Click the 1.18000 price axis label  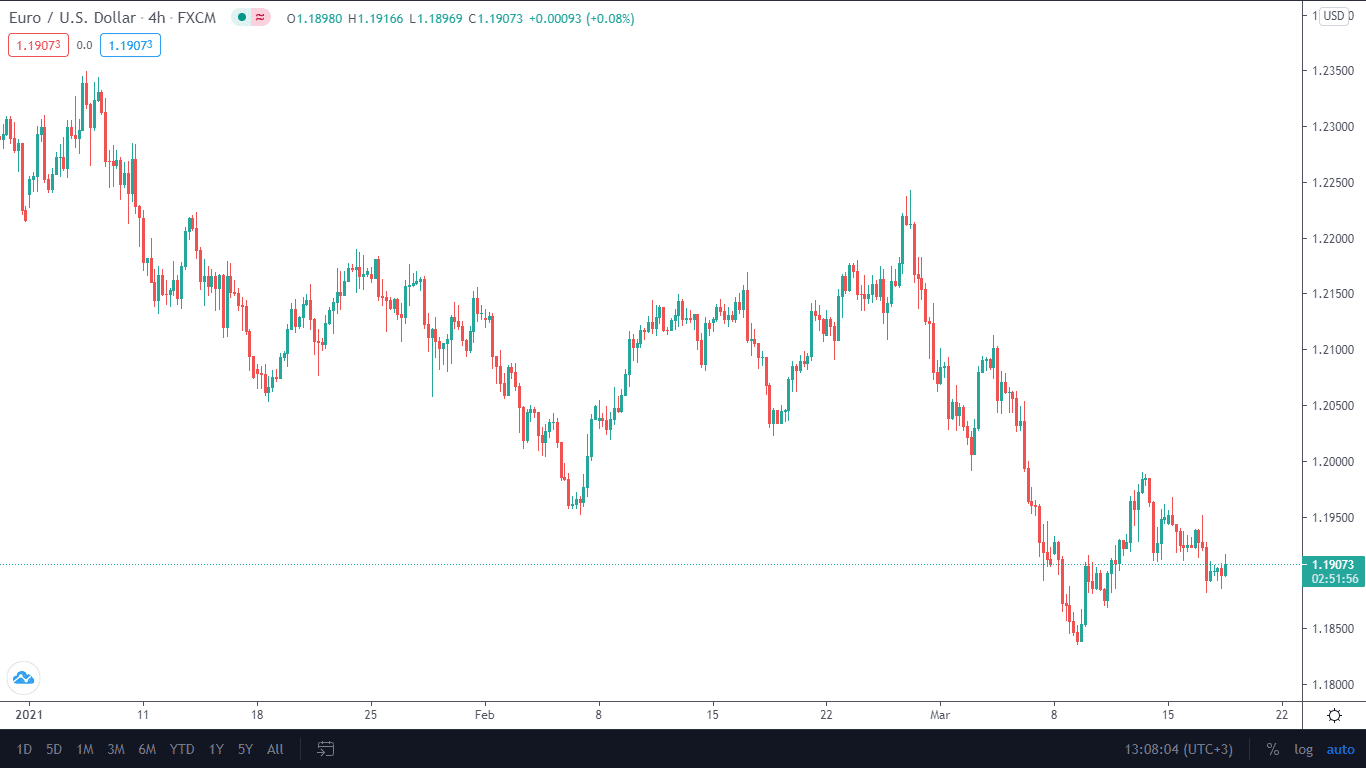[1333, 684]
